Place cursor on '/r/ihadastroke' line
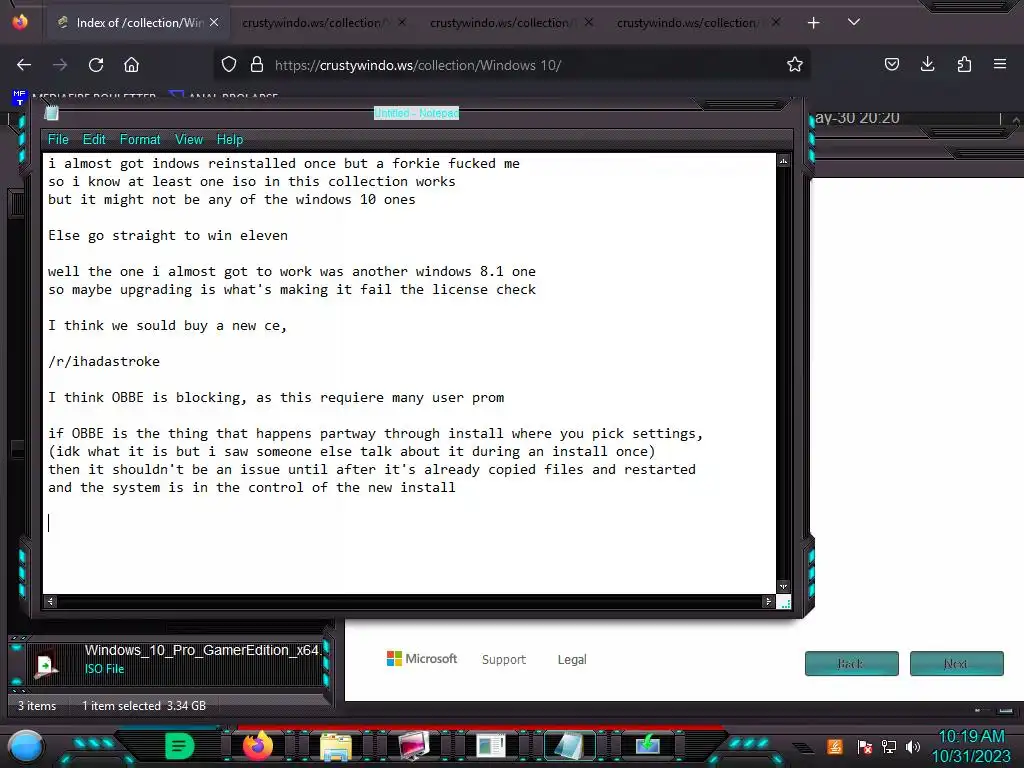 tap(104, 362)
